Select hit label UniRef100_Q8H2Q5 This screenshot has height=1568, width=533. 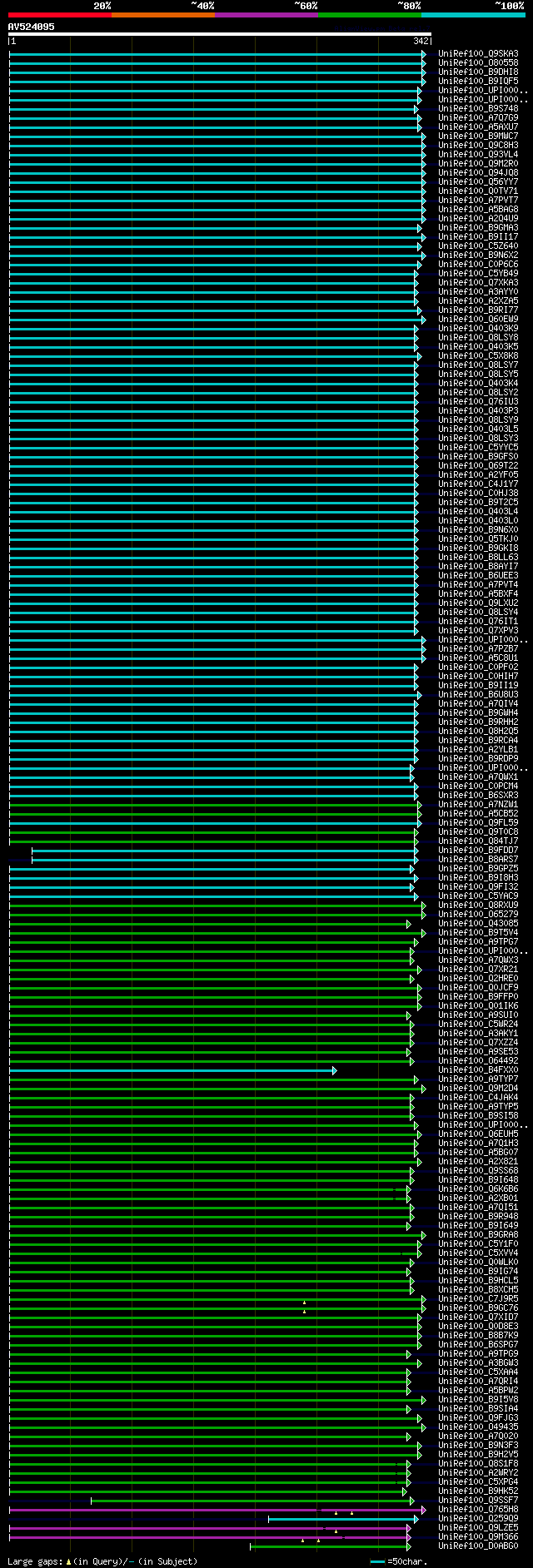[478, 732]
